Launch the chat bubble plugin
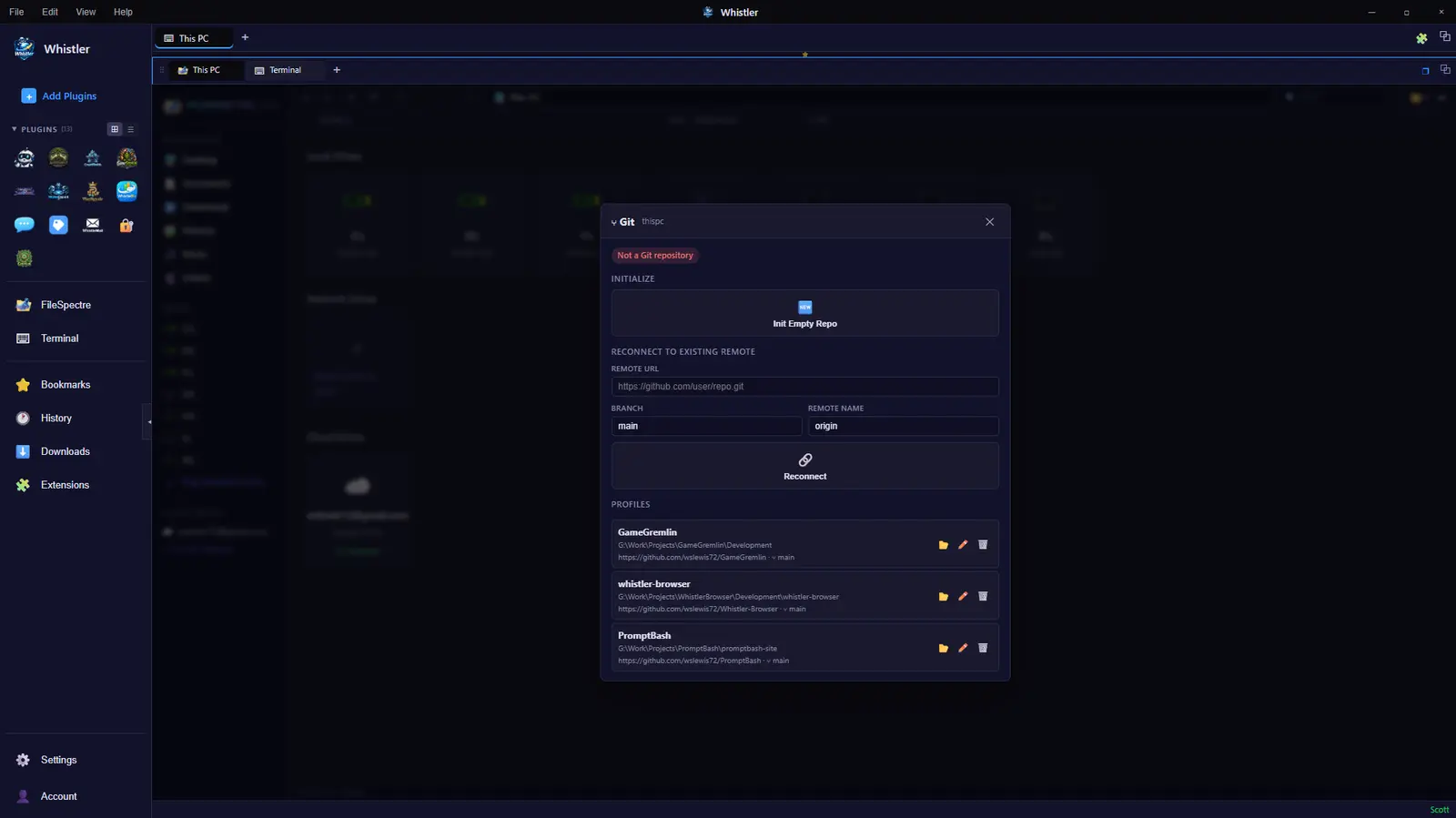Screen dimensions: 1456x818 [x=25, y=225]
